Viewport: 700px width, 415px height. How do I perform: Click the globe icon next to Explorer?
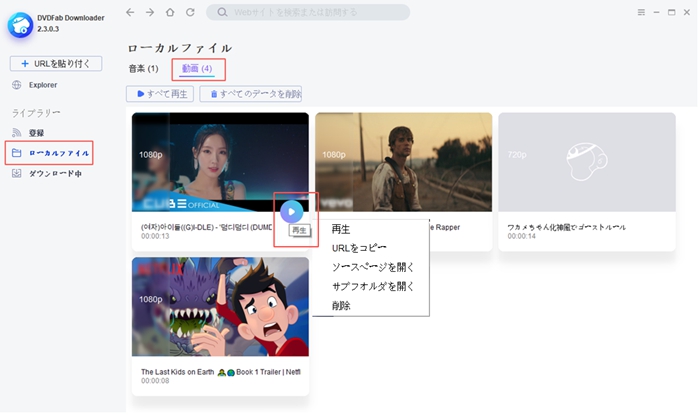pos(17,85)
